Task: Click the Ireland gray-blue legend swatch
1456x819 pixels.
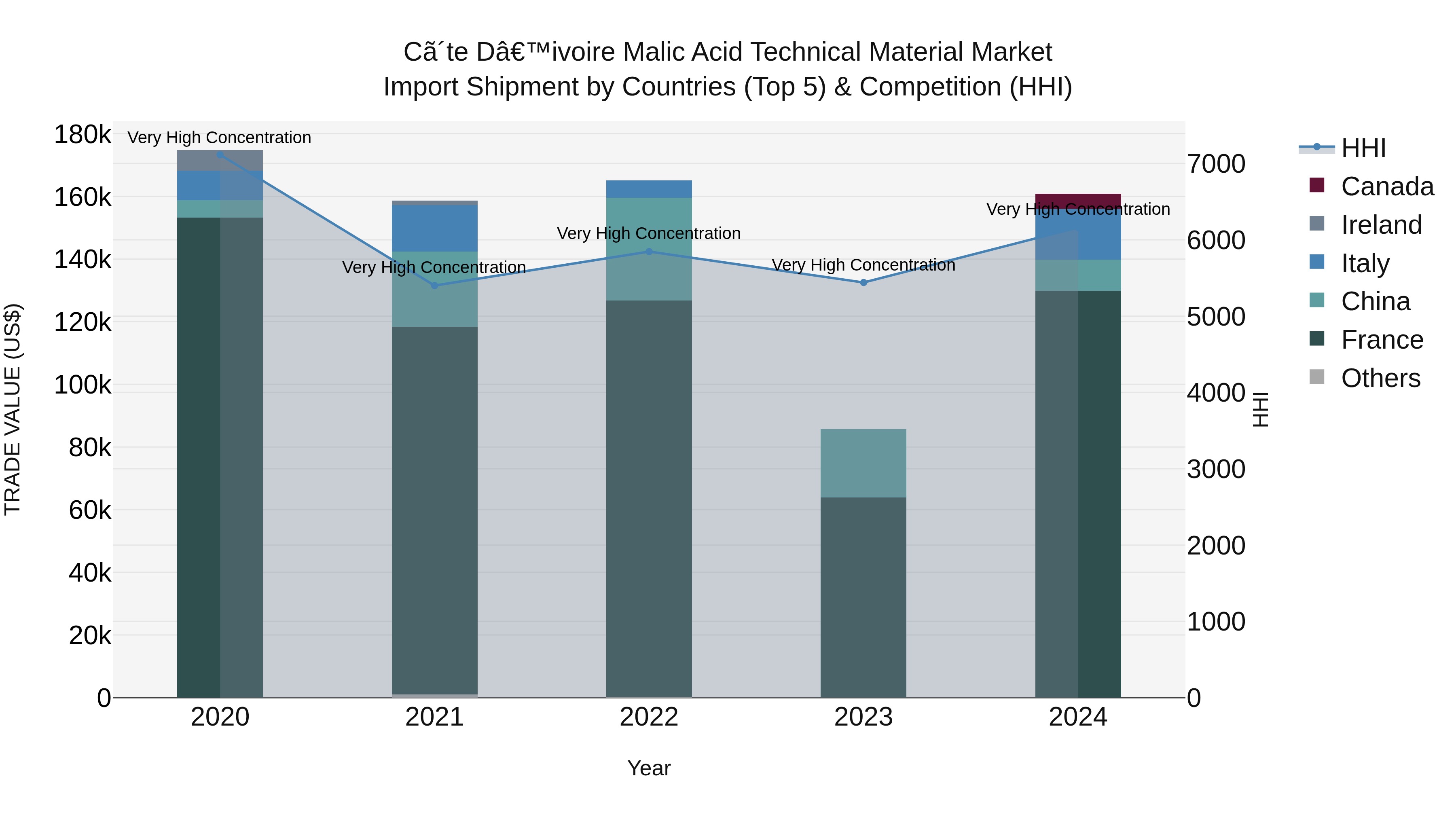Action: [x=1317, y=223]
